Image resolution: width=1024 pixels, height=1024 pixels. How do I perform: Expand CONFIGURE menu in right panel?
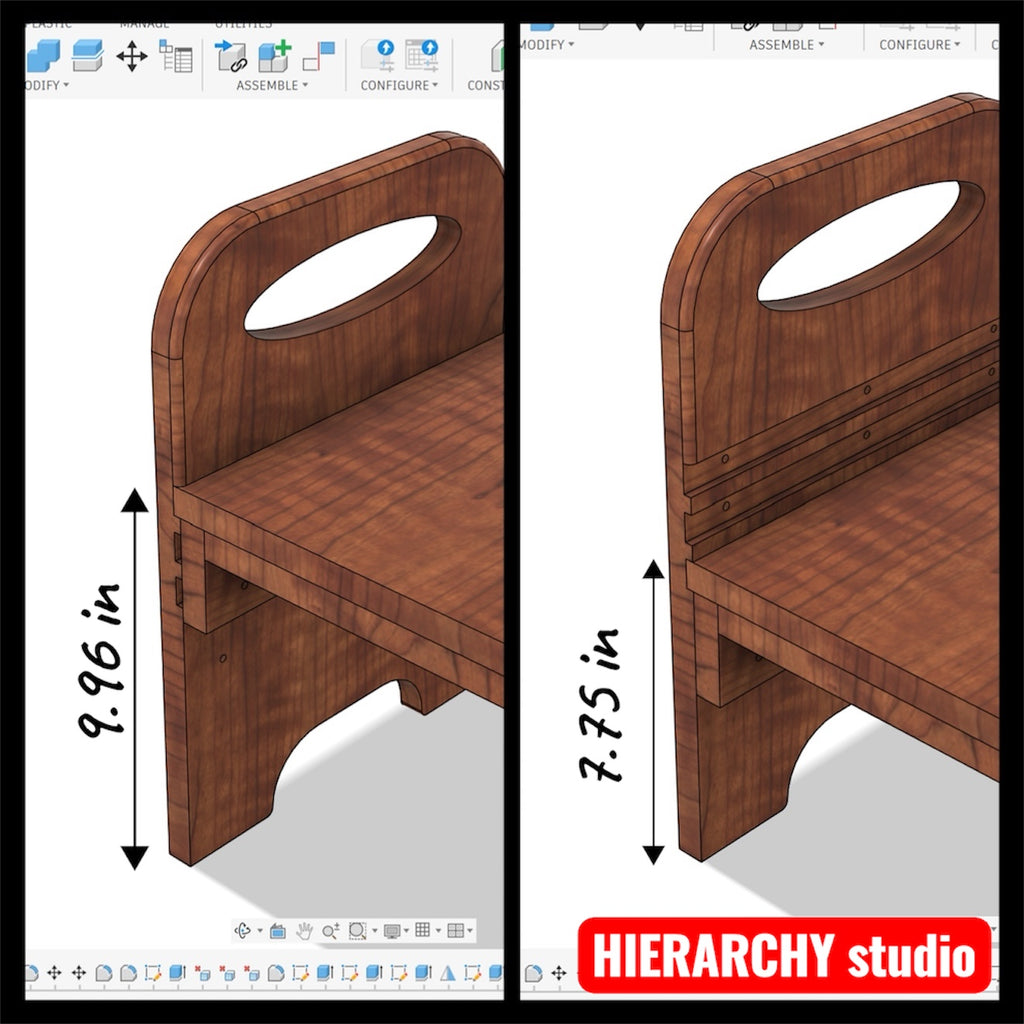pos(919,45)
